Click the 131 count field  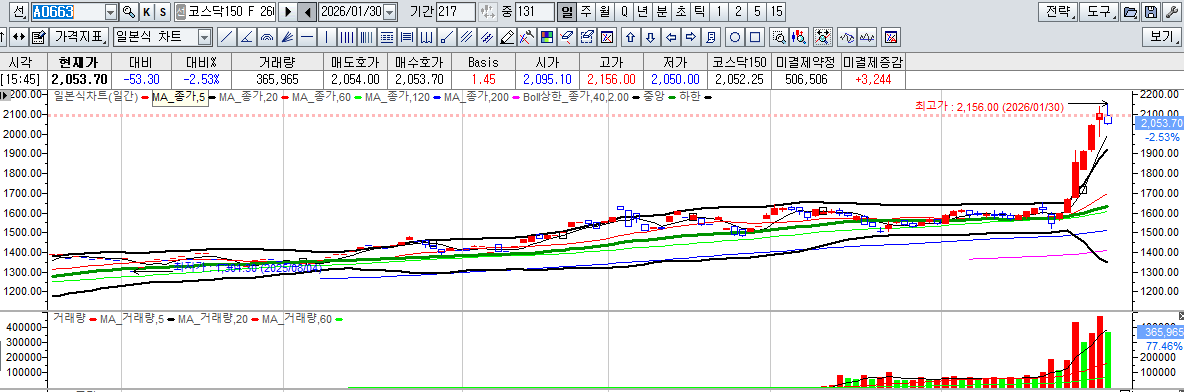coord(535,12)
